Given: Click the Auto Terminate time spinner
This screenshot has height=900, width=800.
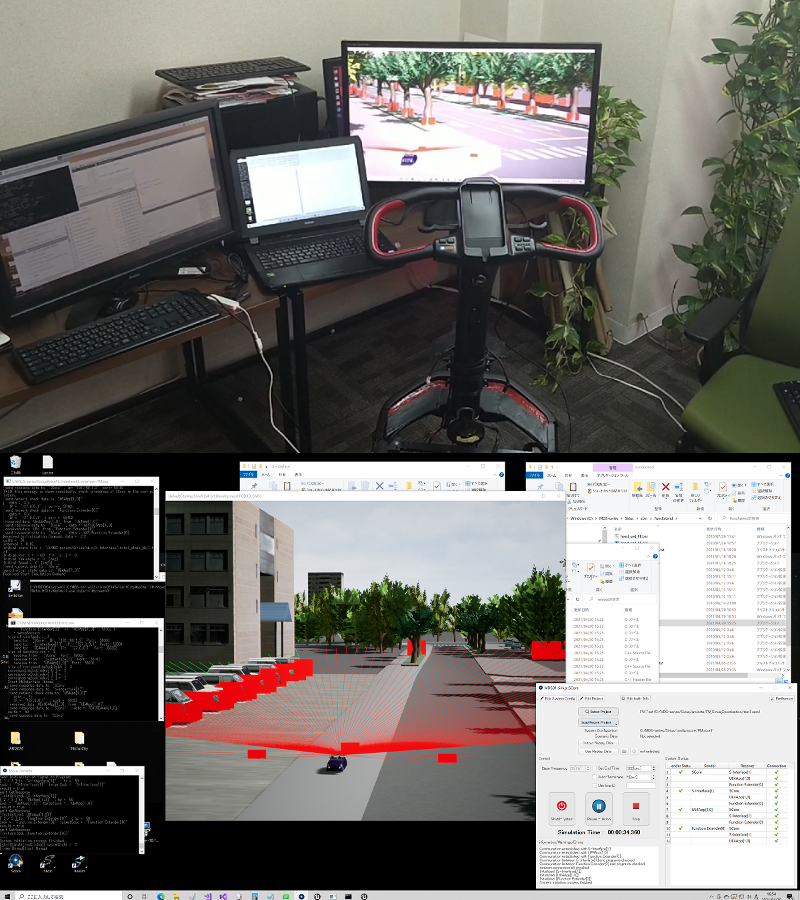Looking at the screenshot, I should point(653,776).
